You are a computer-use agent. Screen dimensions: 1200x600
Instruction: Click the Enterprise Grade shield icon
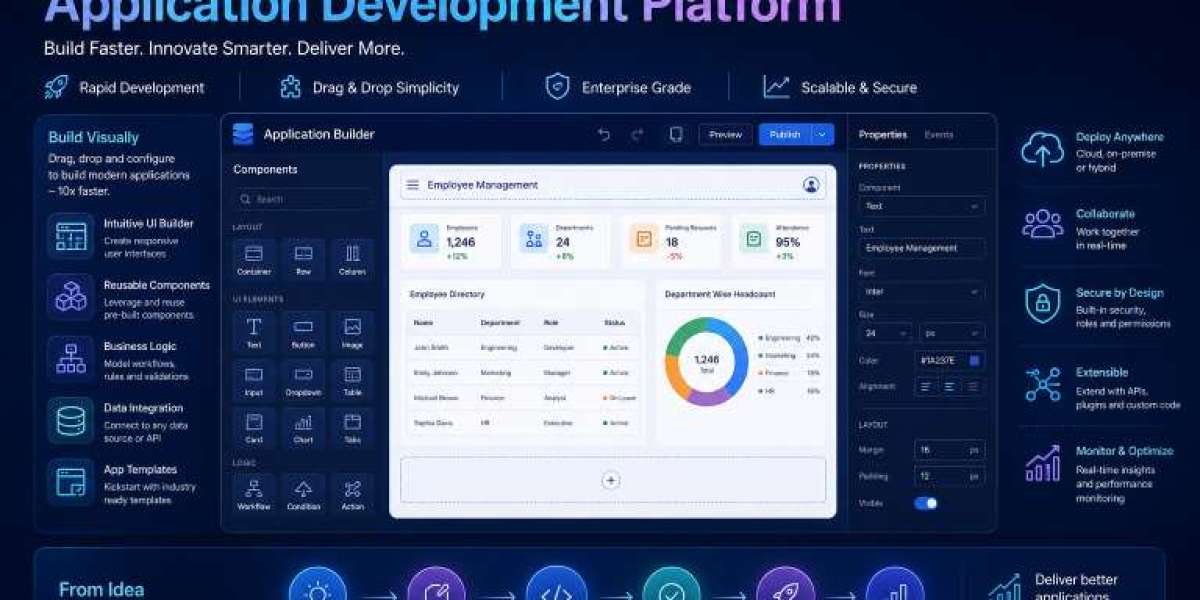coord(557,87)
